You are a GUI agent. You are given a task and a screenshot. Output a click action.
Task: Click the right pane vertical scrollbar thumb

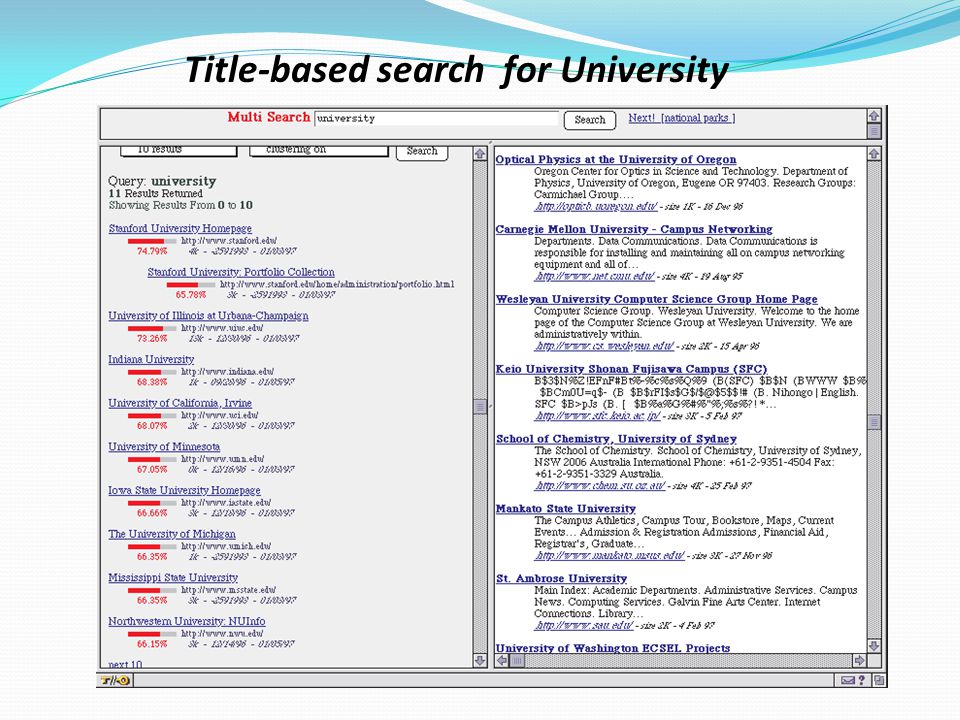point(874,422)
